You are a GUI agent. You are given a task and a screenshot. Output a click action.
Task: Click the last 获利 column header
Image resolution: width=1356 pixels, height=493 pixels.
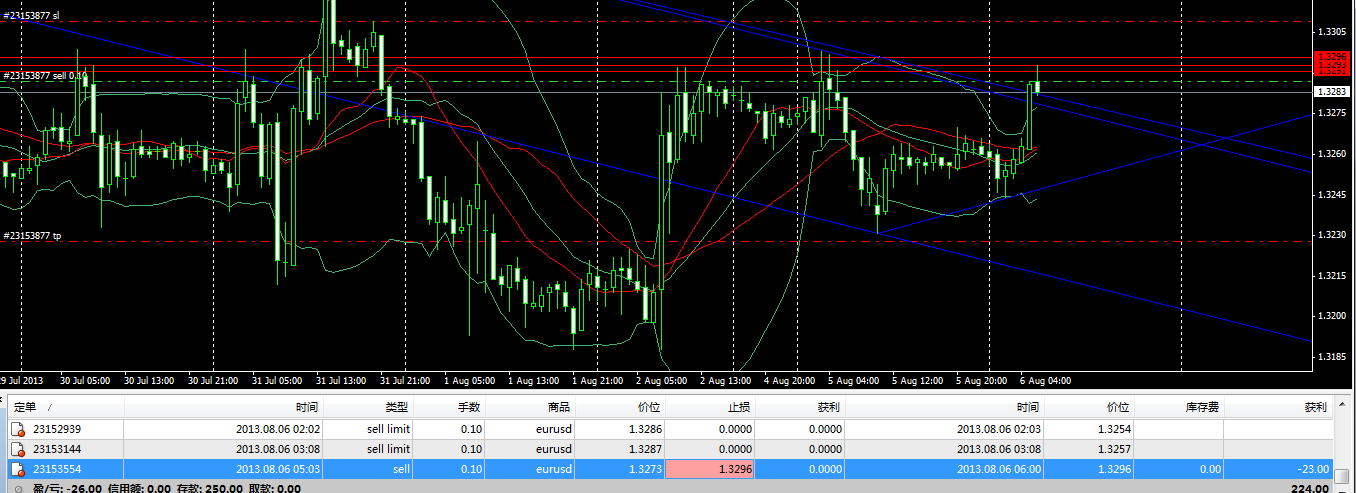(1278, 407)
